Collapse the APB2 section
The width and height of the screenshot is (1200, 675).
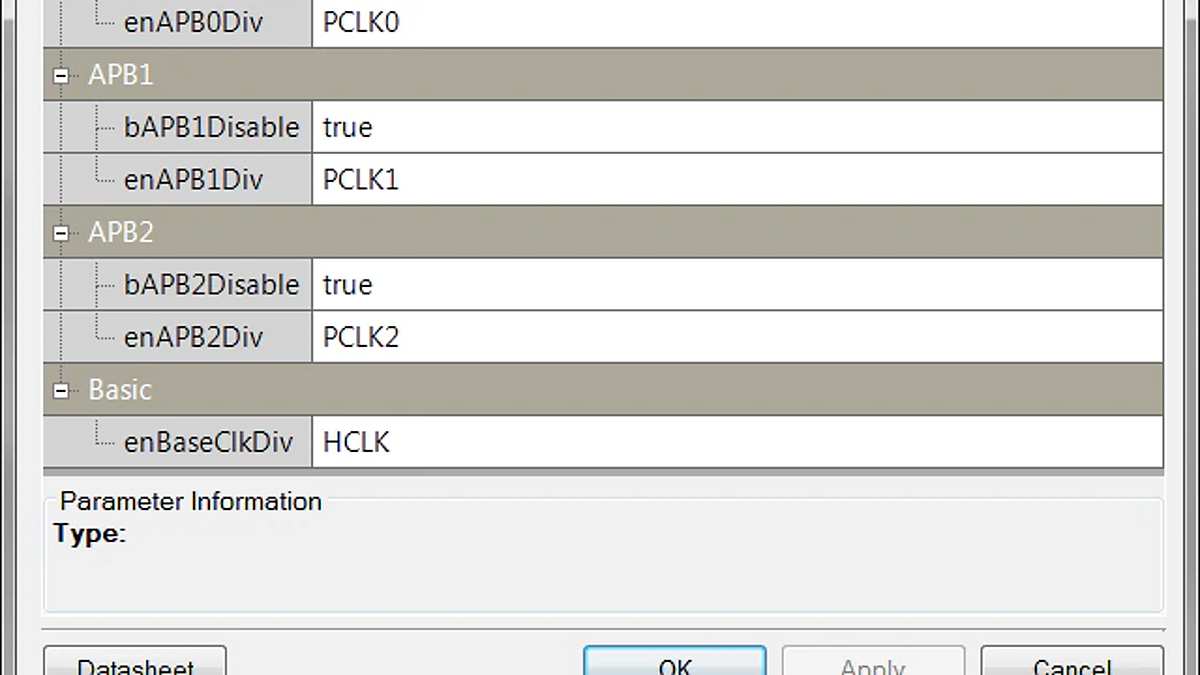[60, 232]
